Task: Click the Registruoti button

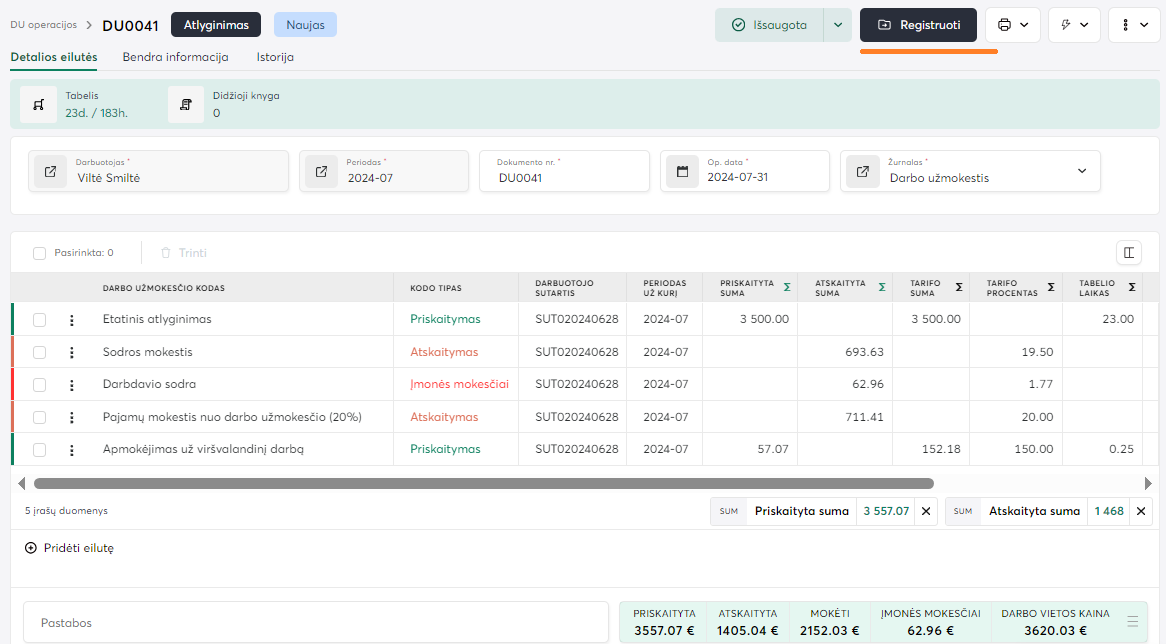Action: point(918,25)
